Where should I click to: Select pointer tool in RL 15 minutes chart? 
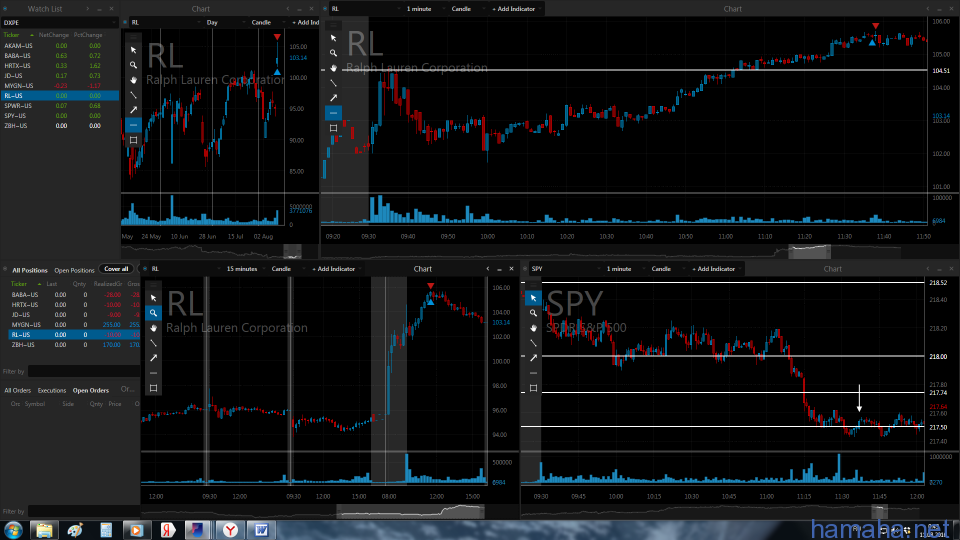154,298
